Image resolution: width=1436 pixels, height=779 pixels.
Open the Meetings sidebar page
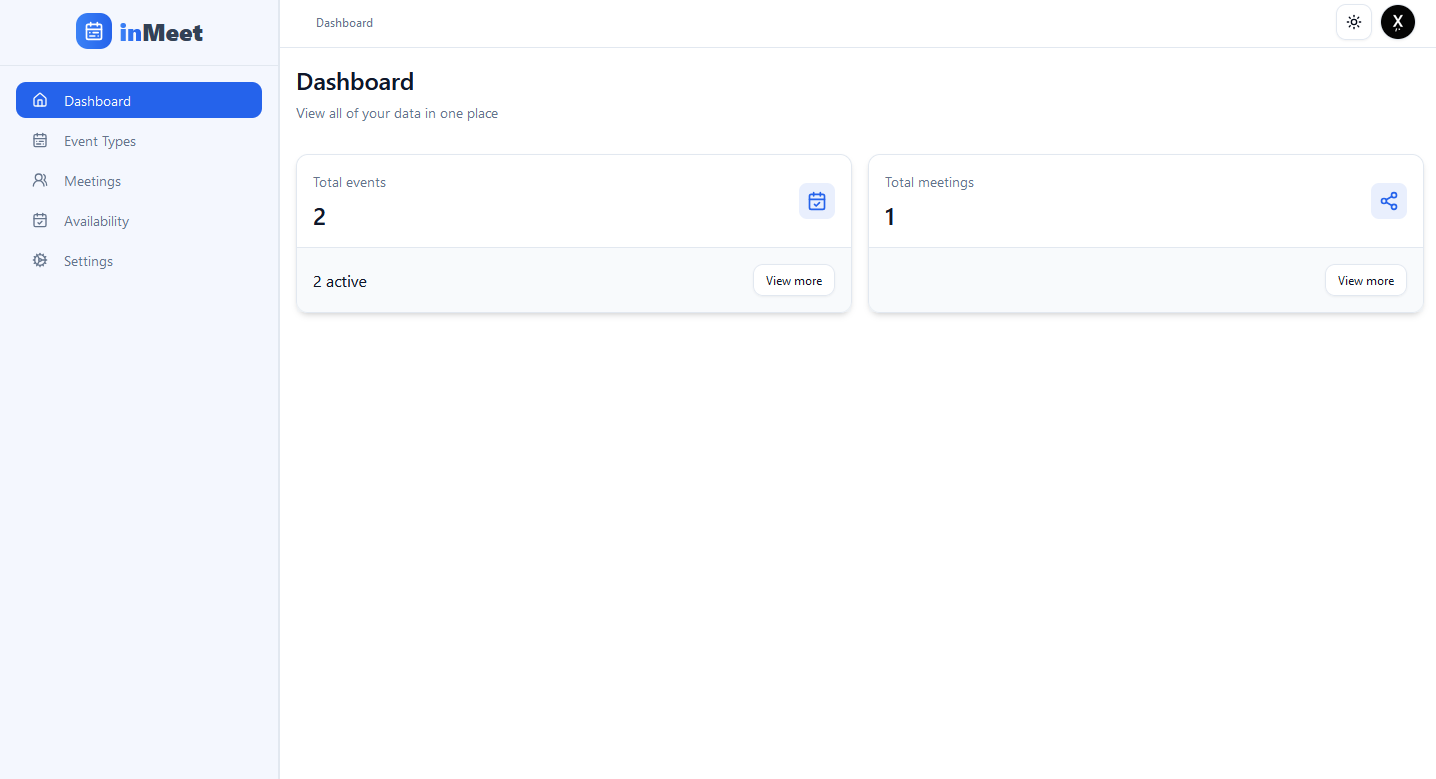139,181
